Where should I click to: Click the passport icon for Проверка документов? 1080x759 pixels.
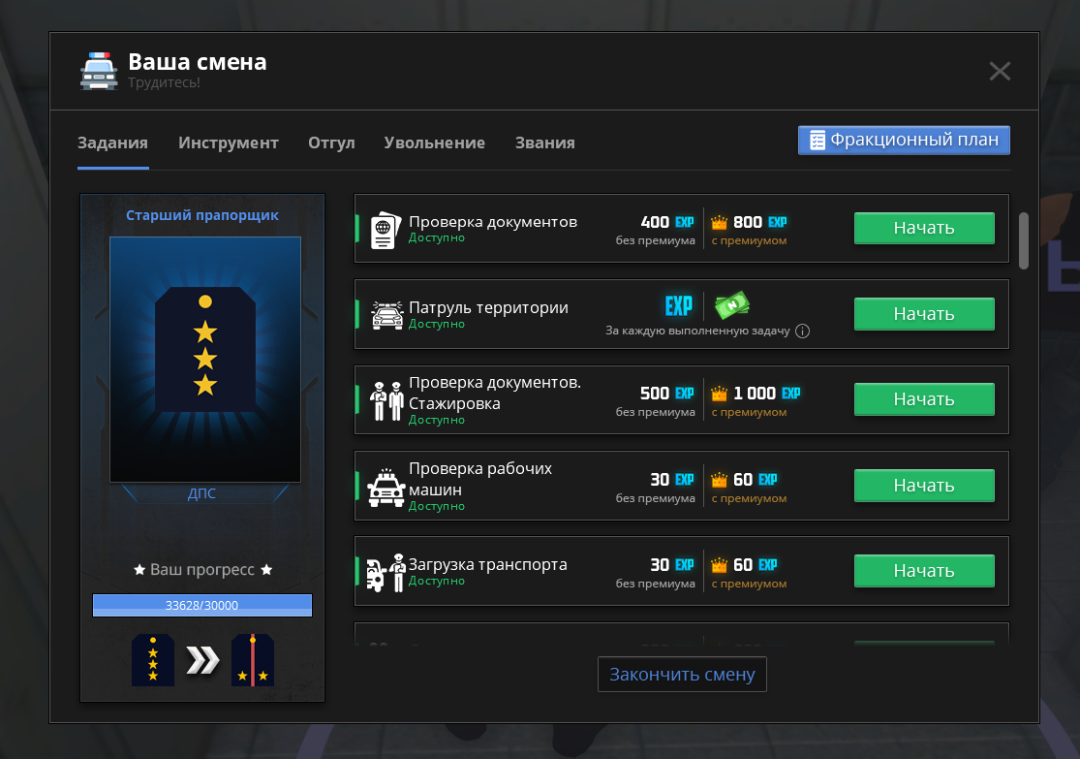pyautogui.click(x=385, y=229)
